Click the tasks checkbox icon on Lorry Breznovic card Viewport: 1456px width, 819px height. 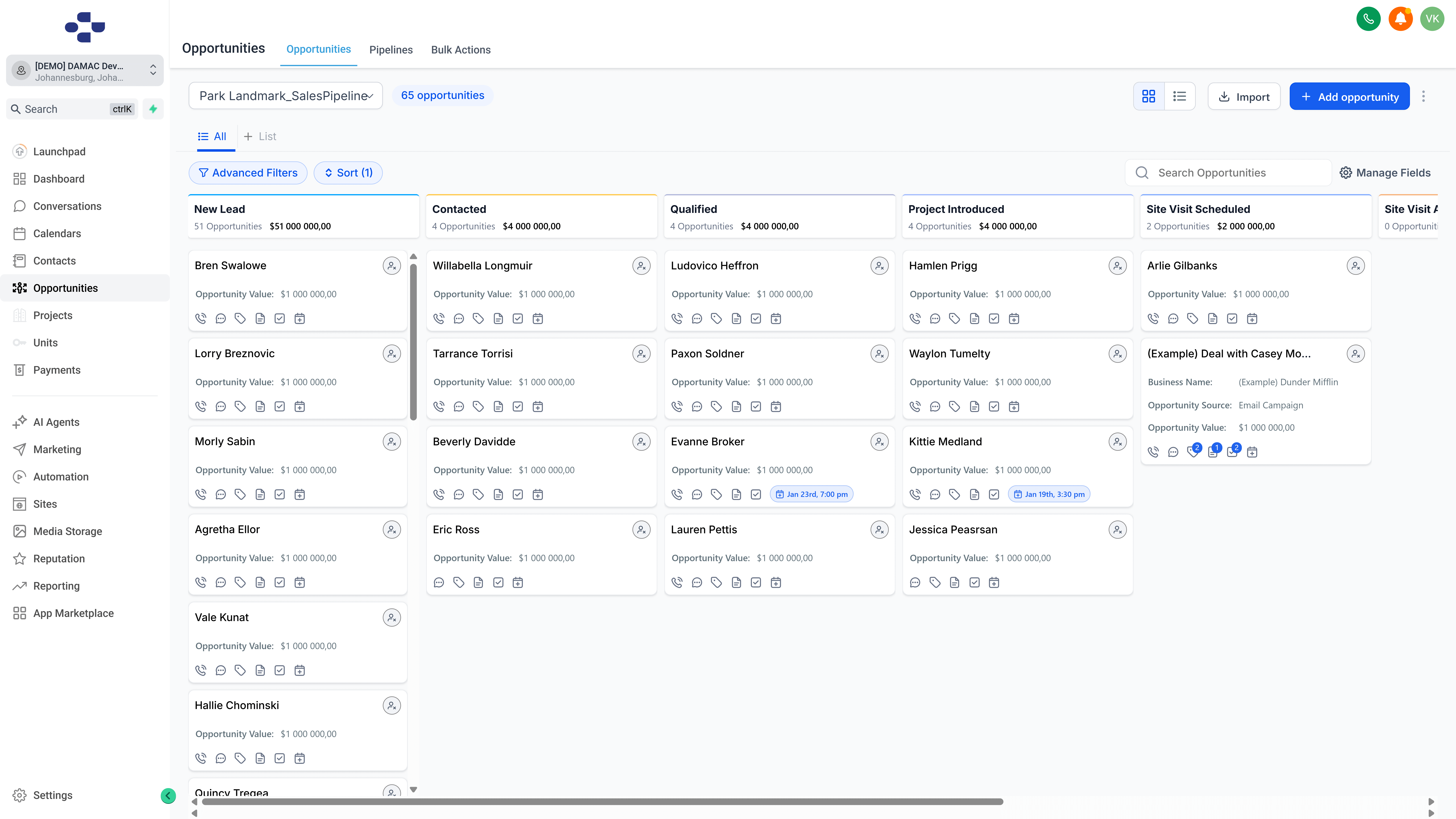point(280,406)
